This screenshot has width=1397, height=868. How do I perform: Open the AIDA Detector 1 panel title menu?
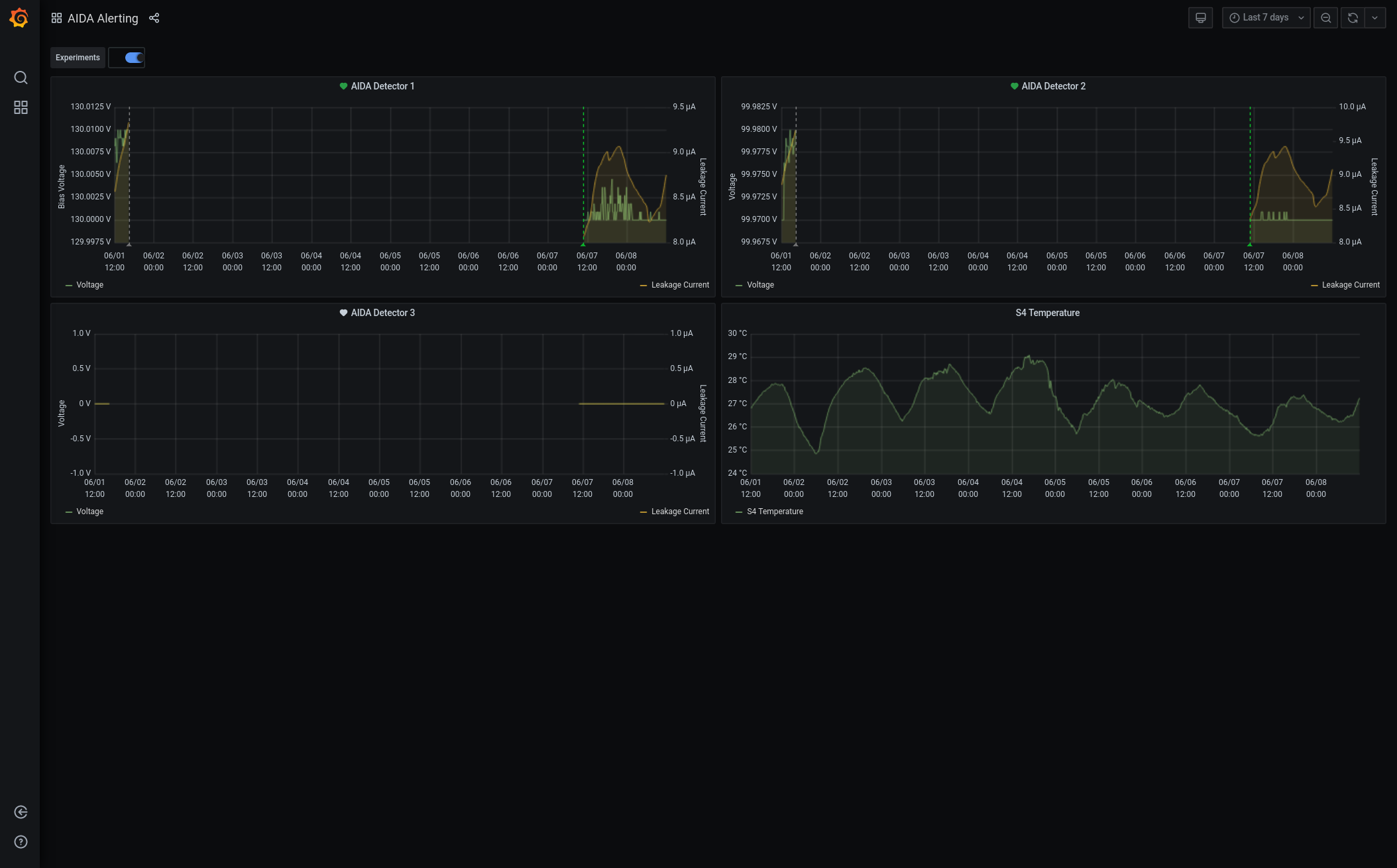point(382,86)
